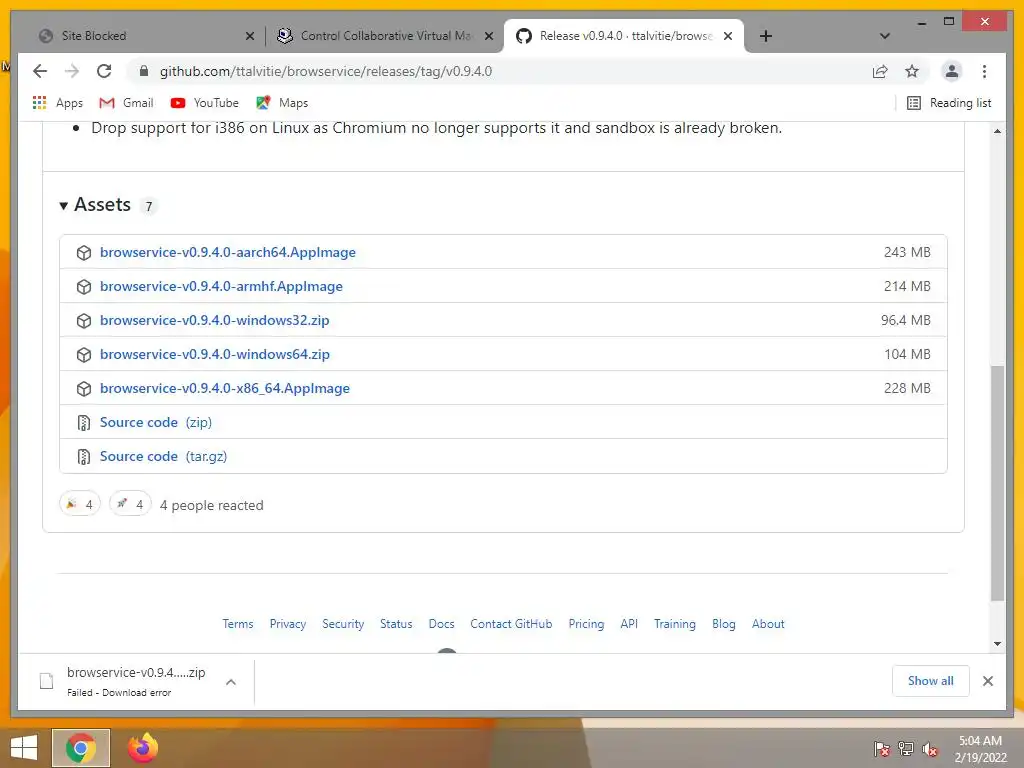The image size is (1024, 768).
Task: Share this page using the share icon
Action: coord(880,71)
